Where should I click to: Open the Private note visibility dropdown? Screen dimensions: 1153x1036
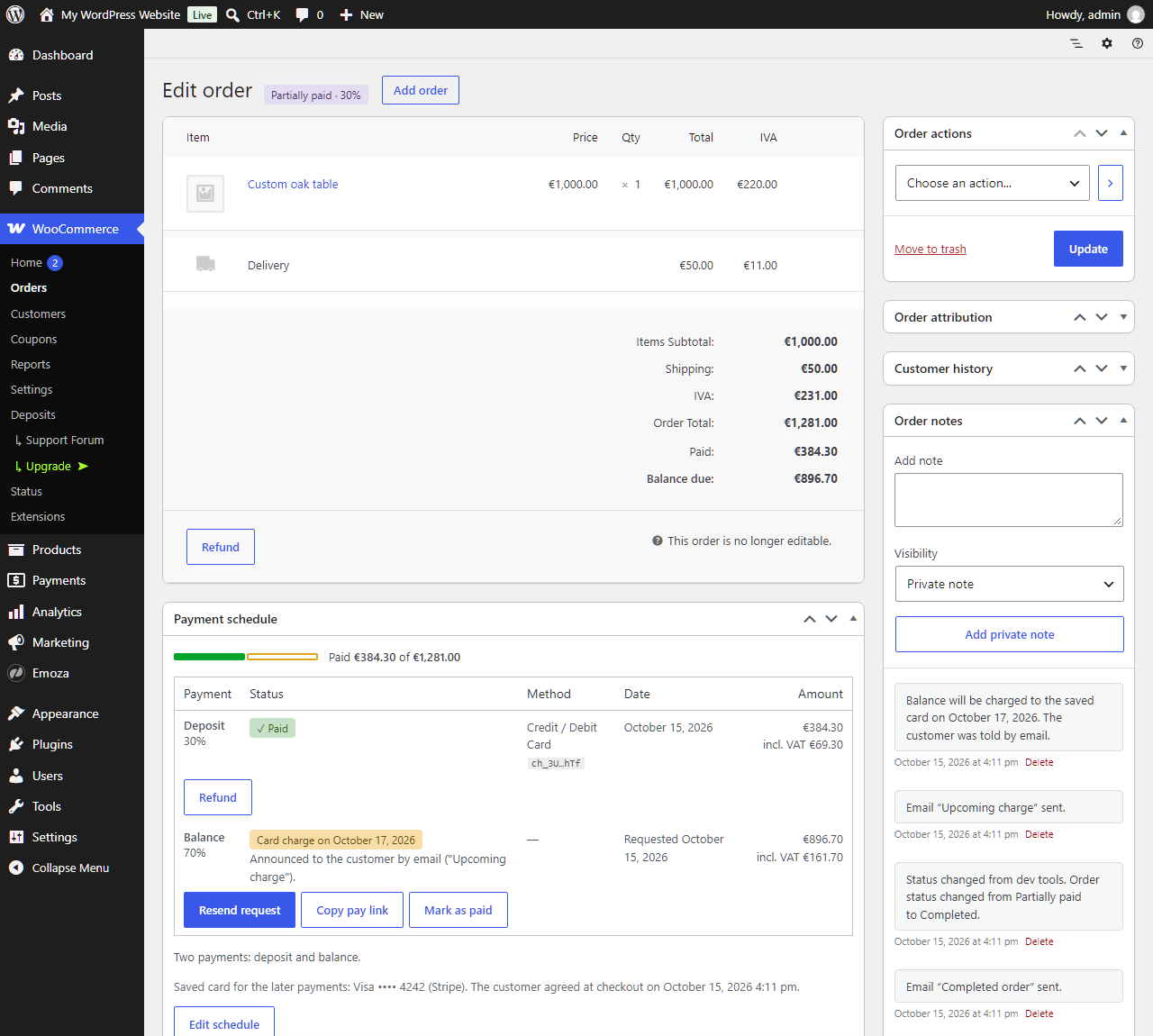(x=1010, y=584)
